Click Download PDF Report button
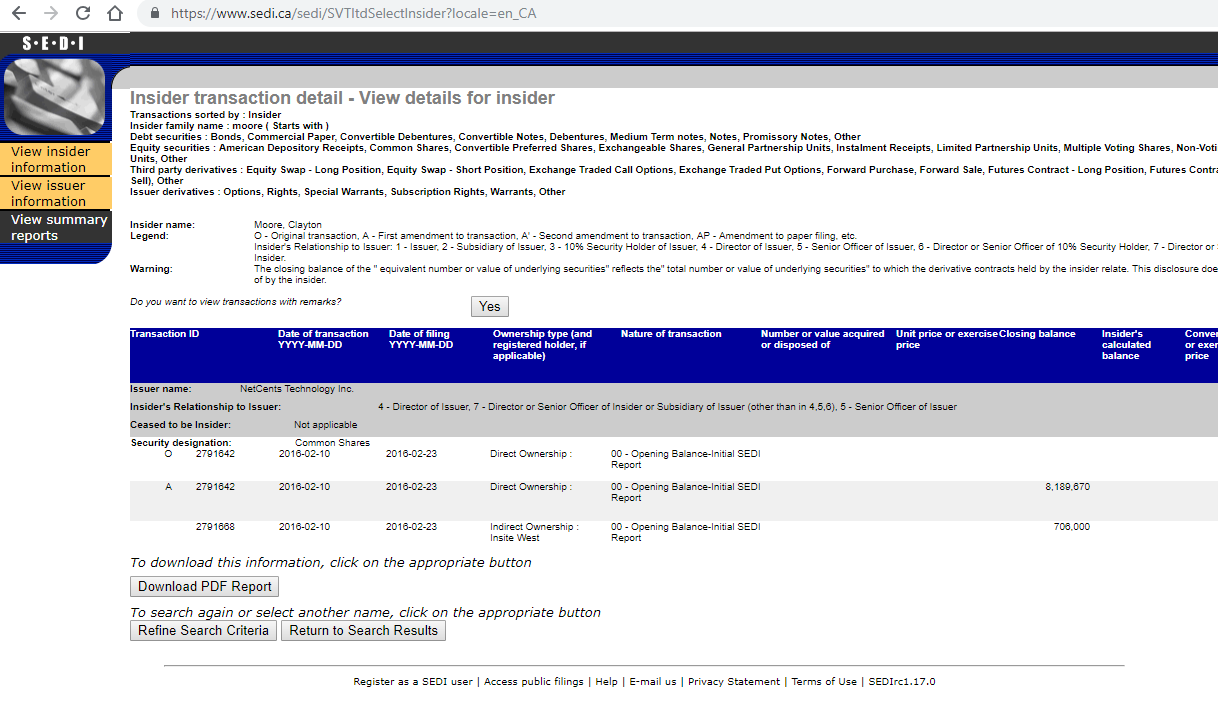The width and height of the screenshot is (1218, 714). 204,587
